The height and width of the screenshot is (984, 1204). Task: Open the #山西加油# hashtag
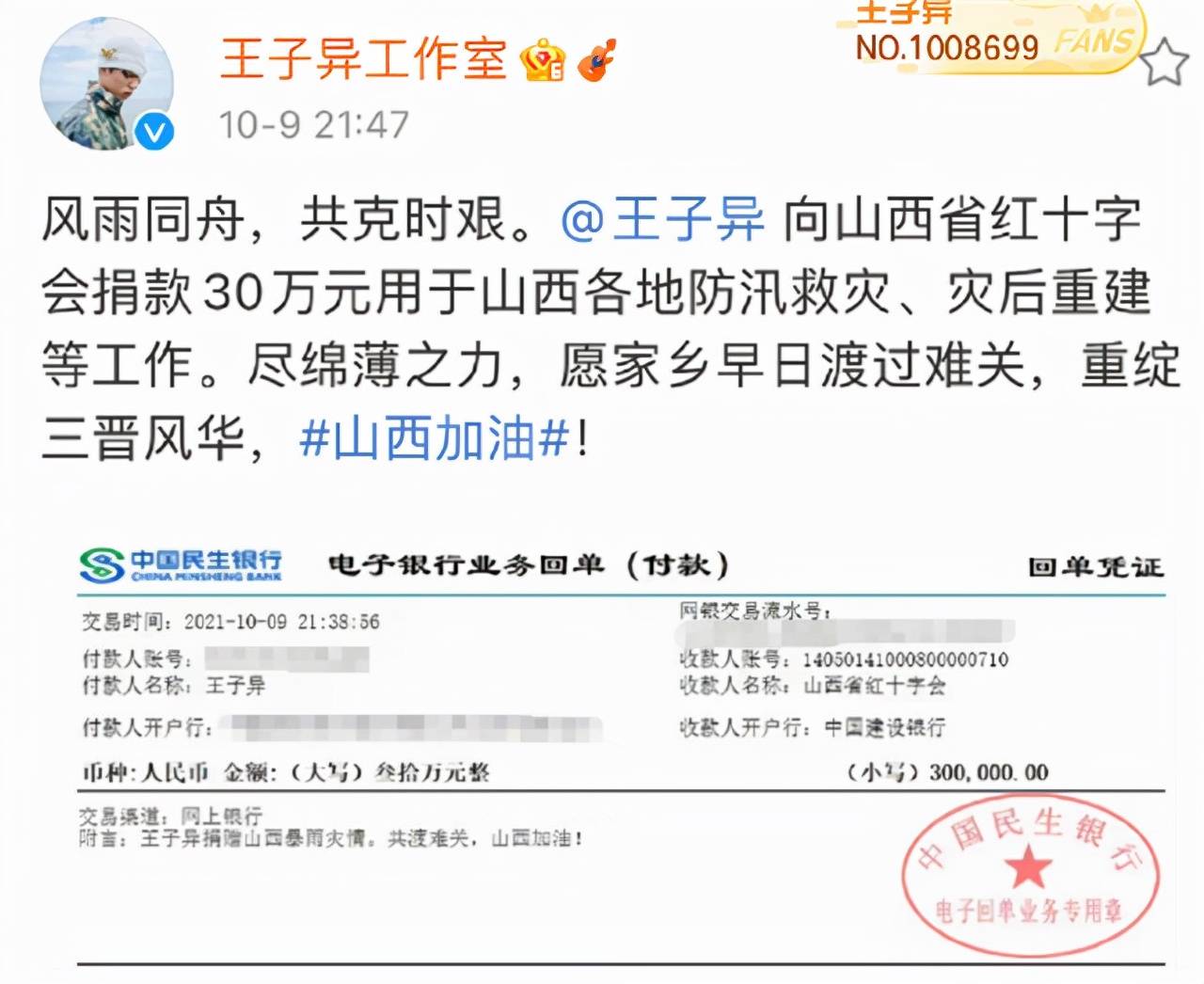click(x=435, y=438)
